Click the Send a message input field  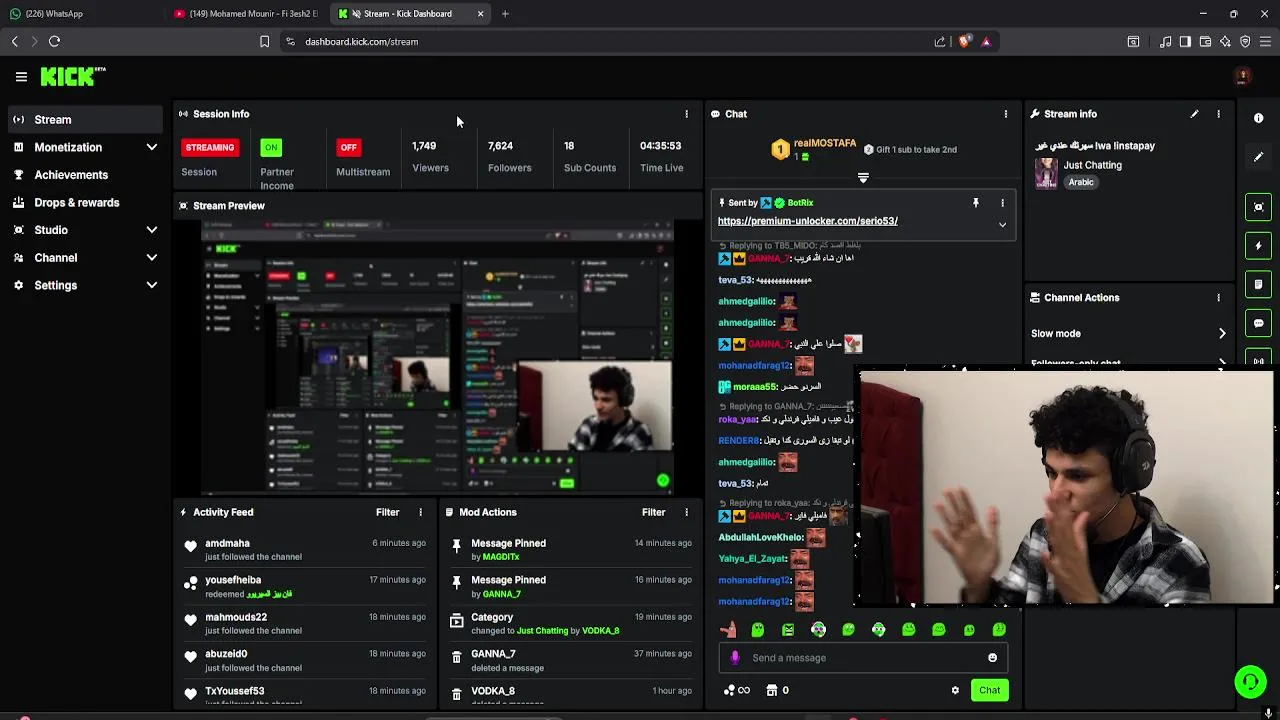tap(865, 658)
